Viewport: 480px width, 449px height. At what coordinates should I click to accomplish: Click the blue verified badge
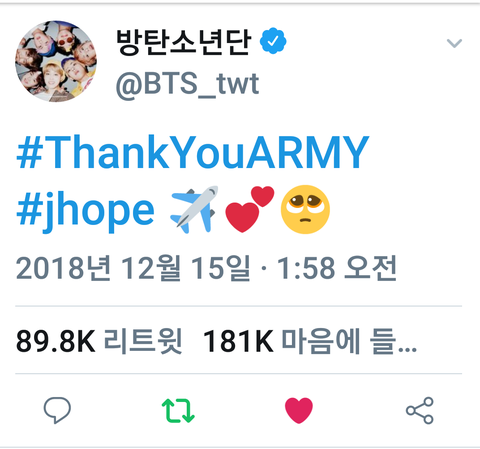pos(273,41)
